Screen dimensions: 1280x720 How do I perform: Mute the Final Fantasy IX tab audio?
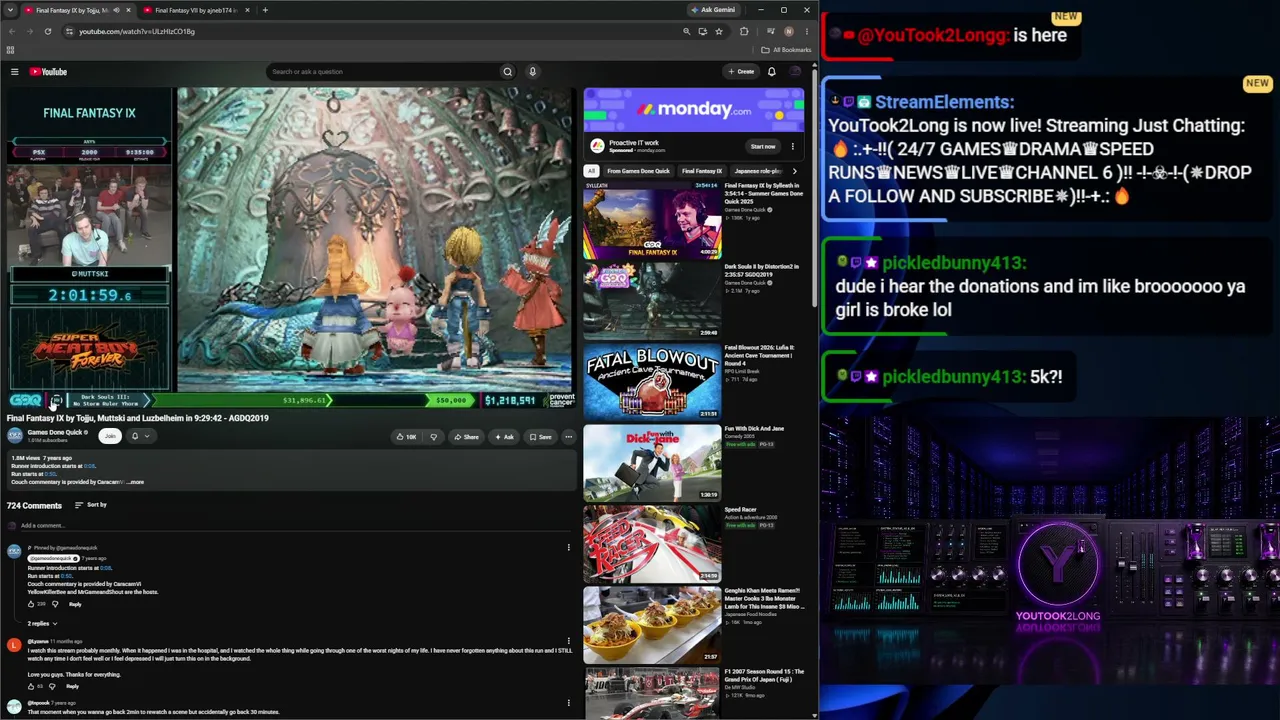(x=116, y=10)
